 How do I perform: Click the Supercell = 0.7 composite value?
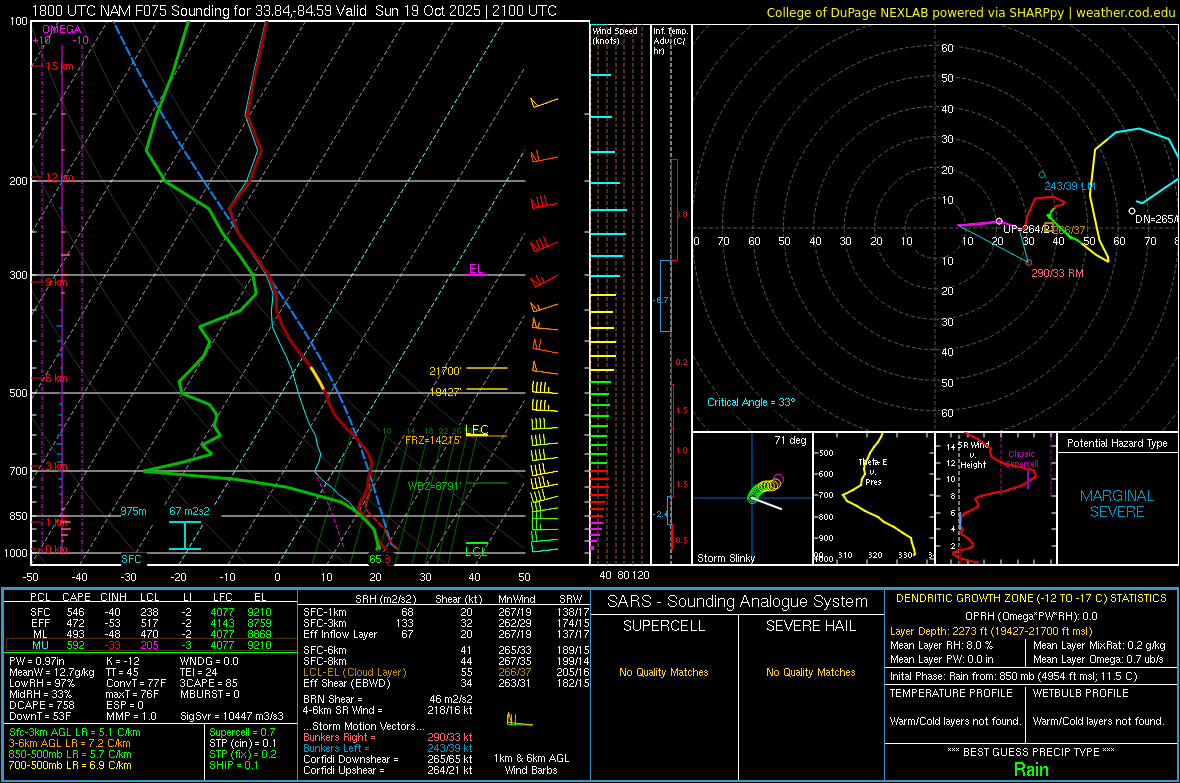pyautogui.click(x=242, y=732)
